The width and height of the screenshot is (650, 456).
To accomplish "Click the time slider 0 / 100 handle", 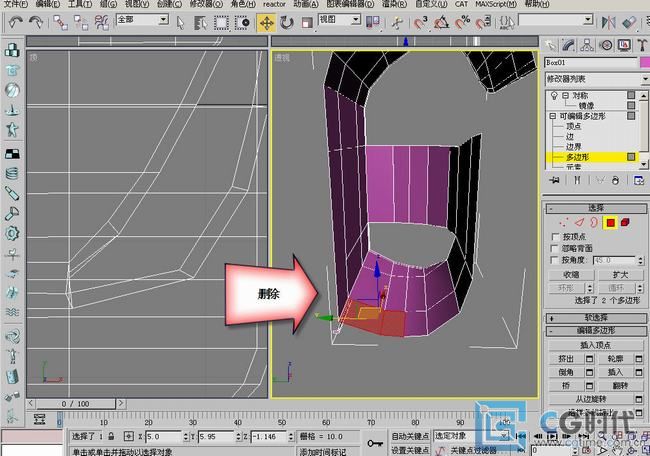I will pyautogui.click(x=76, y=404).
